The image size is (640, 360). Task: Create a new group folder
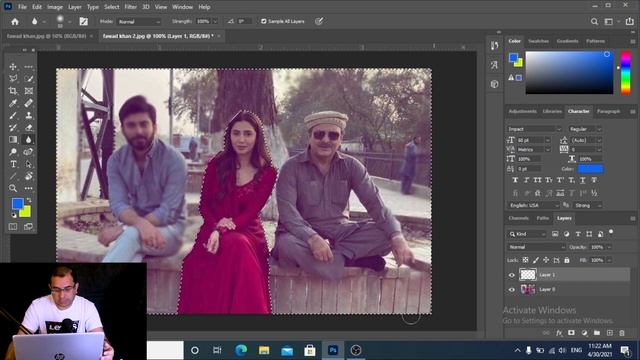click(597, 333)
